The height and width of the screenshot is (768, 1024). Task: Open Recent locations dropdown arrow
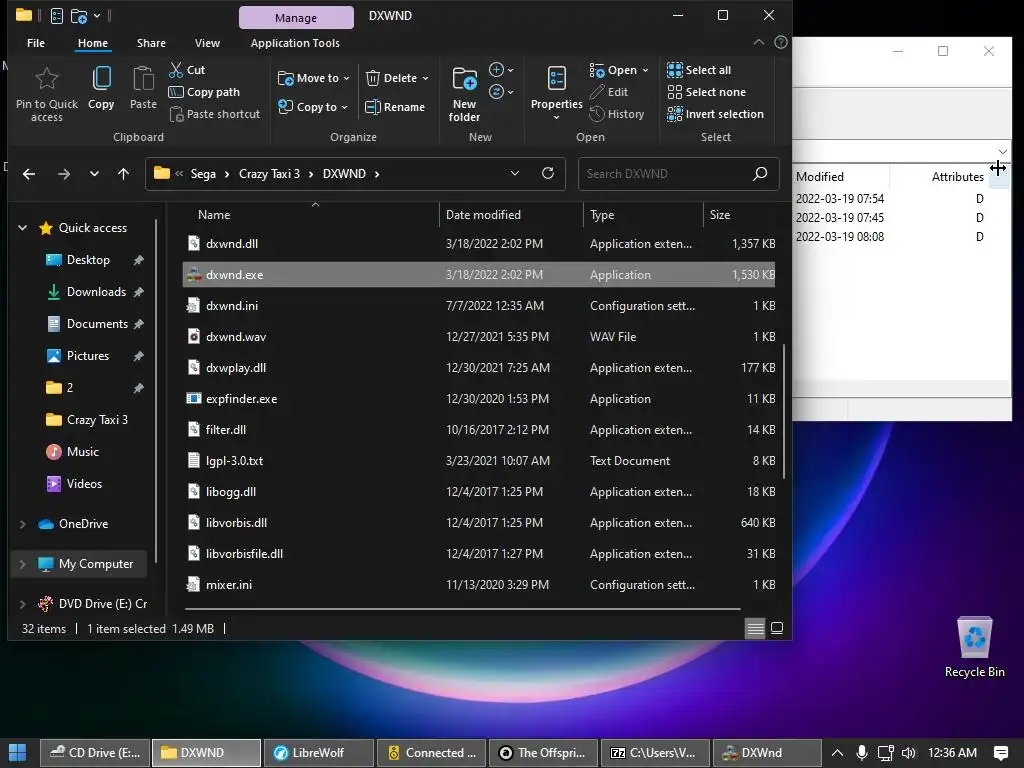pos(94,174)
